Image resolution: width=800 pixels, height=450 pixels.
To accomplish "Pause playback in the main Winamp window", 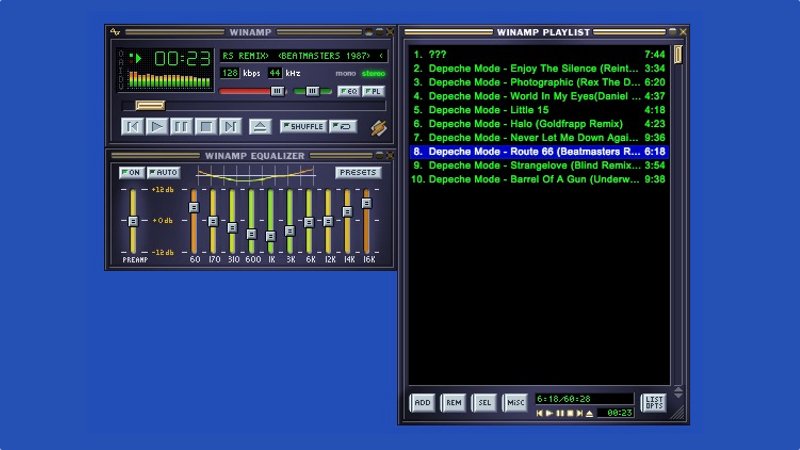I will tap(181, 127).
